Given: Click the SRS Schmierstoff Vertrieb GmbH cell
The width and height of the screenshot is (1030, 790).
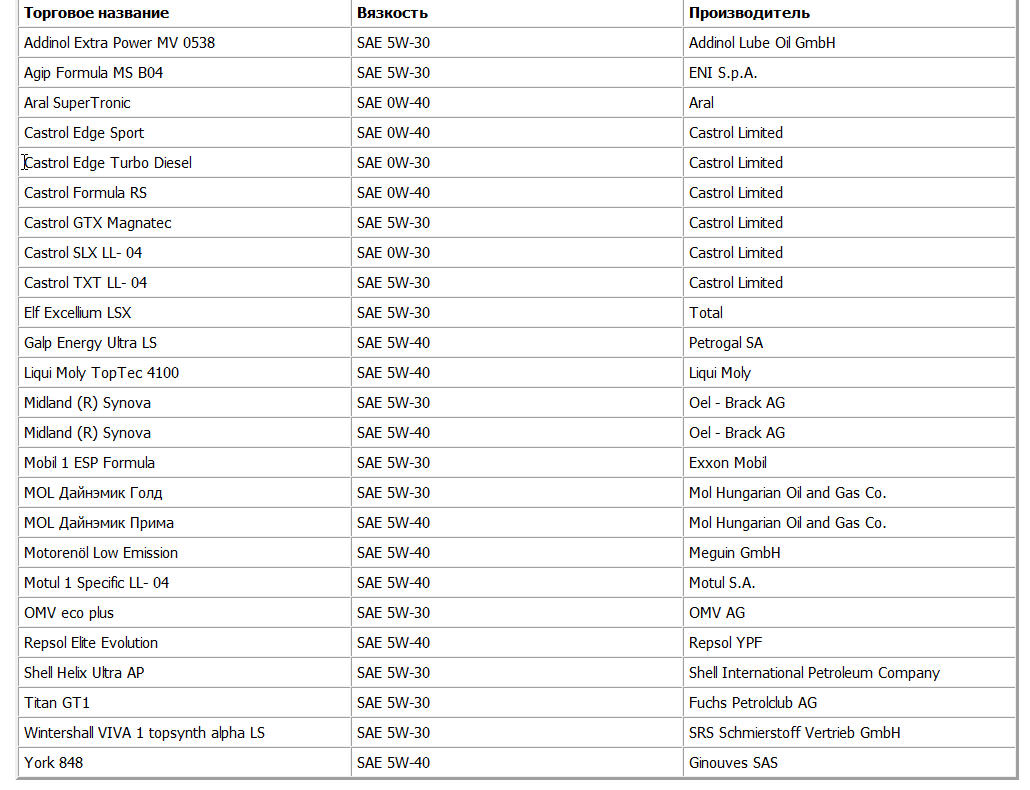Looking at the screenshot, I should click(794, 733).
